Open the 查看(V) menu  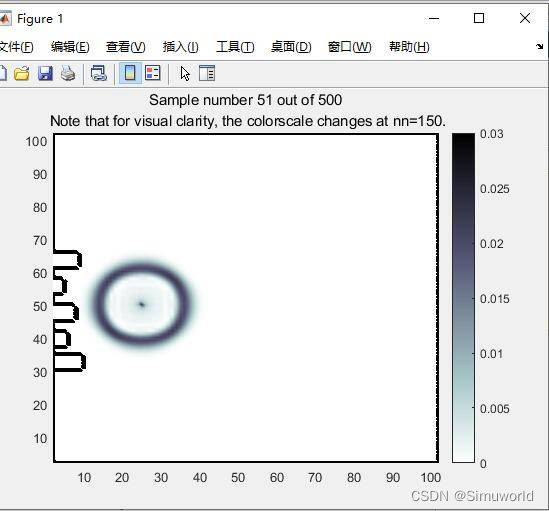click(126, 47)
